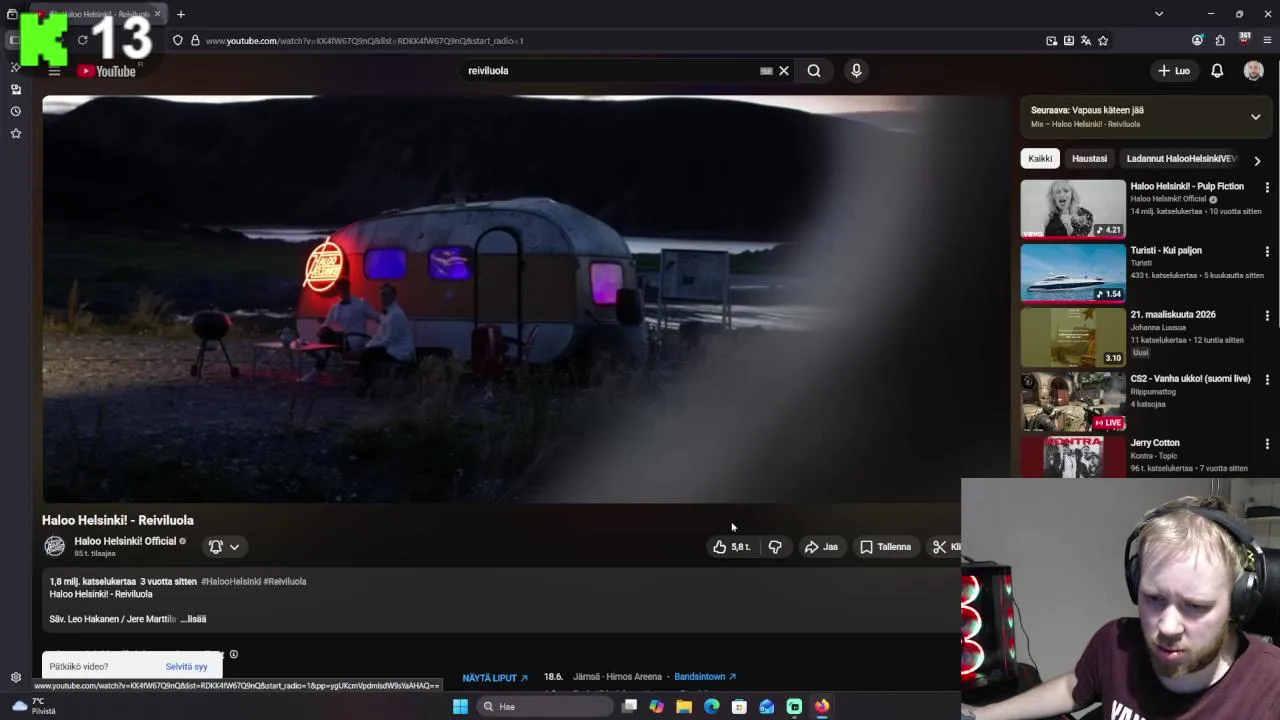This screenshot has width=1280, height=720.
Task: Show more filter chips with right arrow
Action: coord(1257,159)
